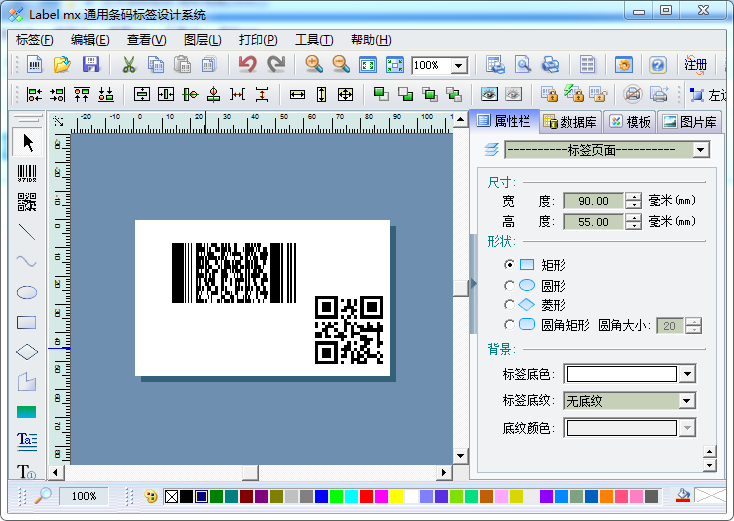
Task: Click the 注册 register button
Action: 695,65
